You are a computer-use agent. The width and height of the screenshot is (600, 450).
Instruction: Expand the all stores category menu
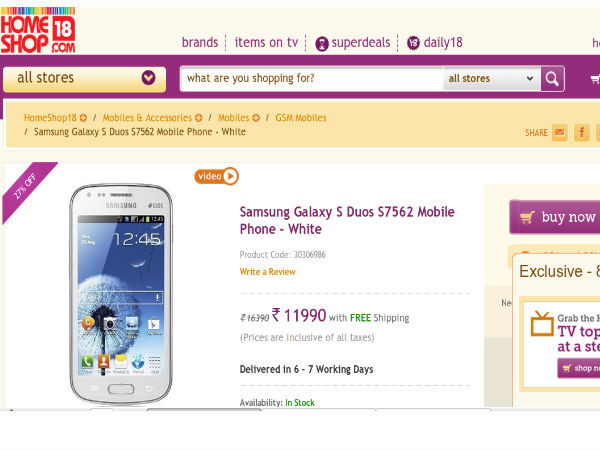(148, 78)
